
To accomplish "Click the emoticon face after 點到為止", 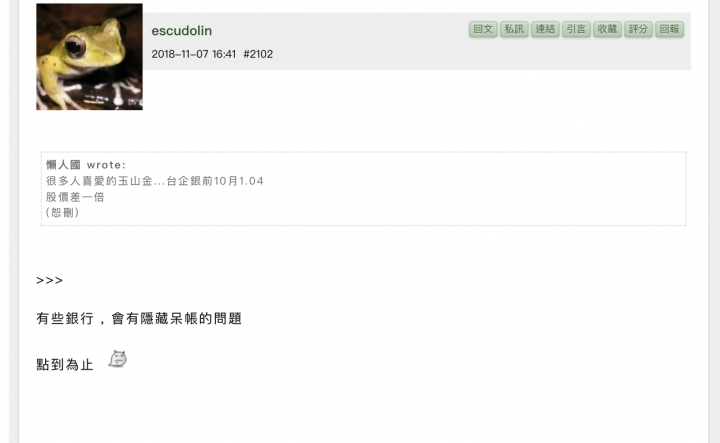I will 118,359.
